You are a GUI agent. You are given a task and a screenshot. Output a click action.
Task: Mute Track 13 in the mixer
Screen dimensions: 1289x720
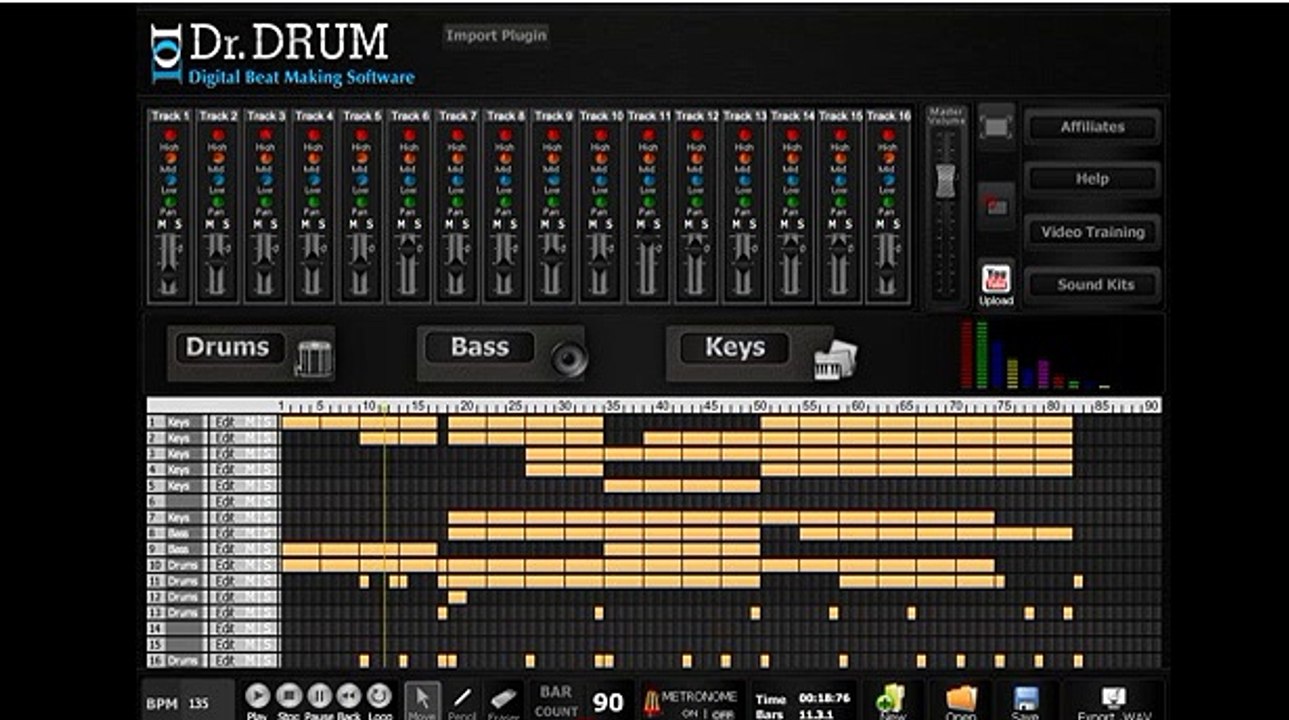(737, 225)
